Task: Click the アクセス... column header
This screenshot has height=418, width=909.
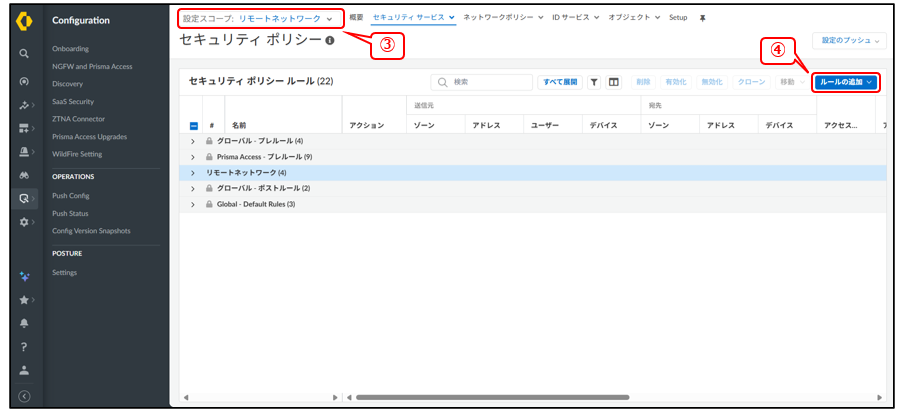Action: click(x=841, y=125)
